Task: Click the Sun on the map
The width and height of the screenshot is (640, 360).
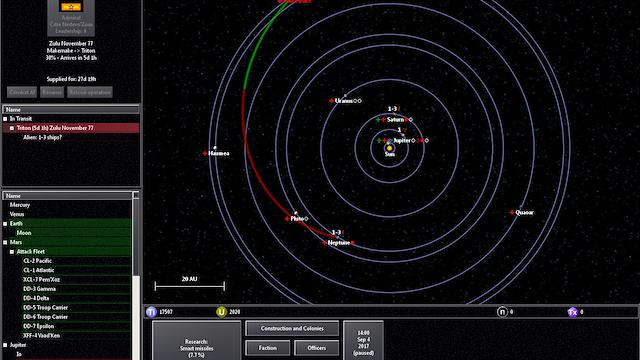Action: coord(389,148)
